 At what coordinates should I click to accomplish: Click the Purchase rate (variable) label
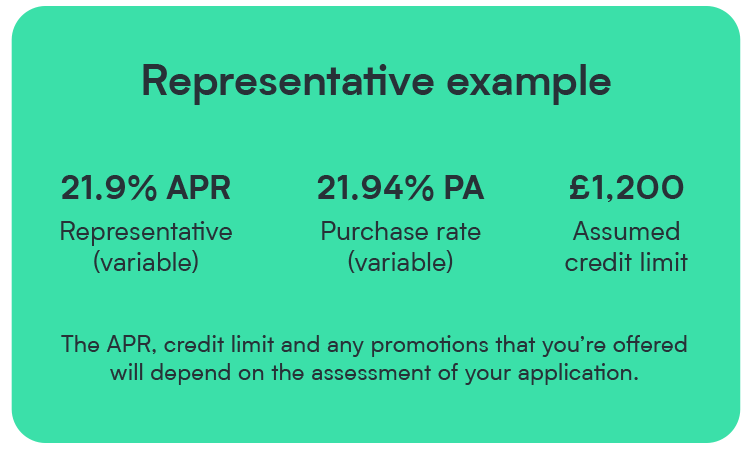[x=400, y=247]
